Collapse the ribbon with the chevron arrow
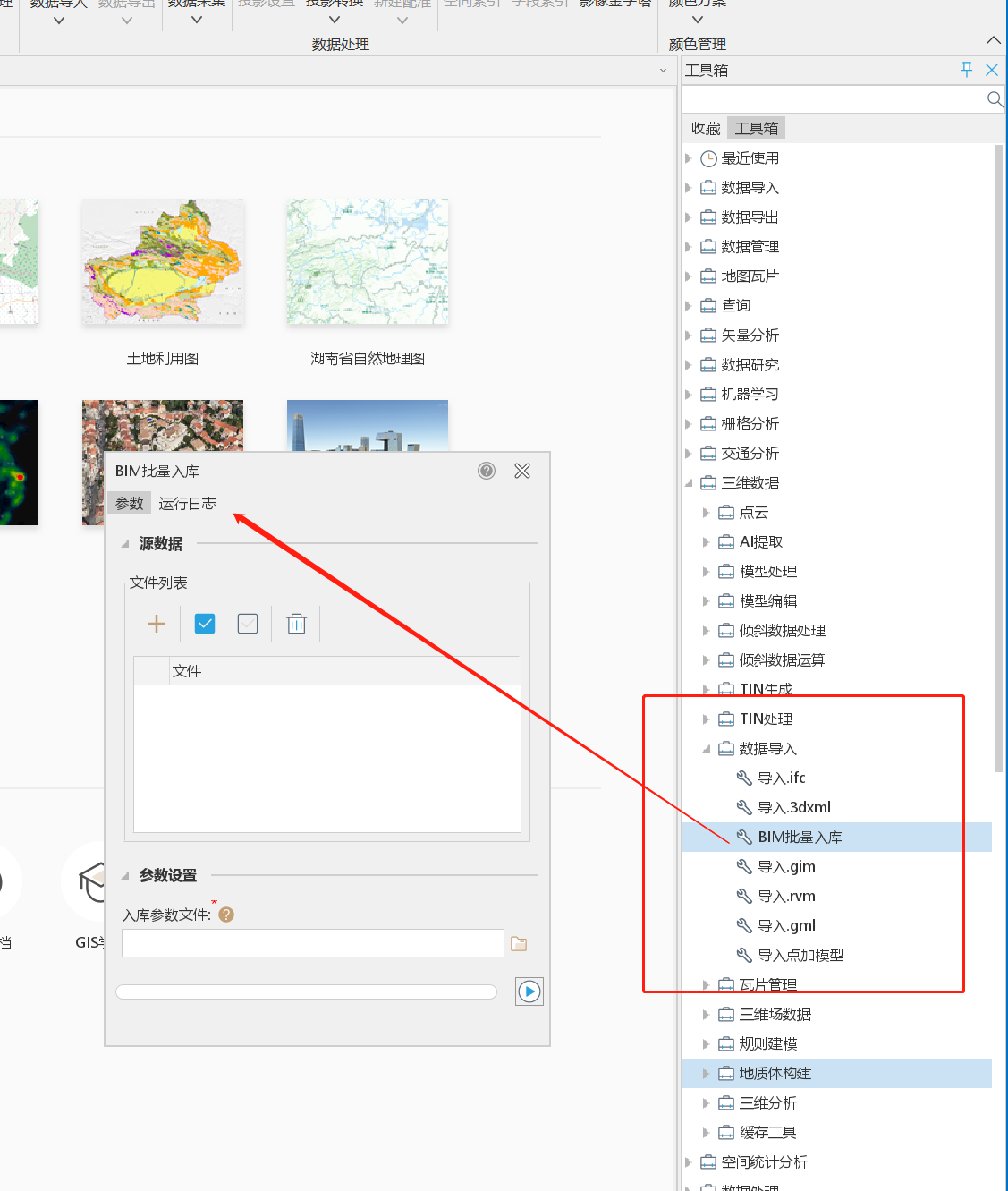 pos(993,40)
